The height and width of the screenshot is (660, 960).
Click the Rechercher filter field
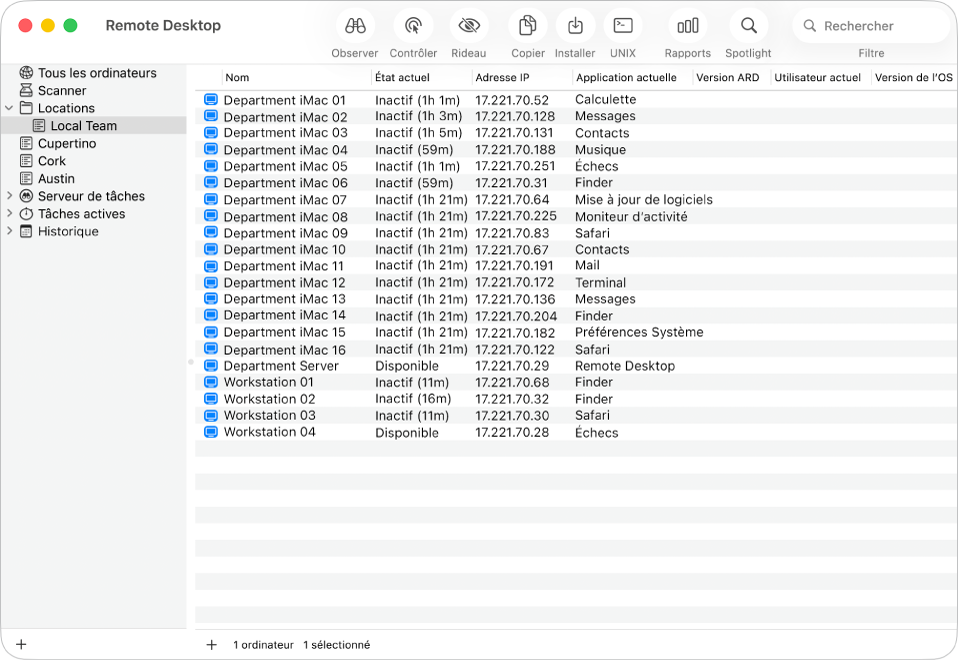tap(880, 26)
